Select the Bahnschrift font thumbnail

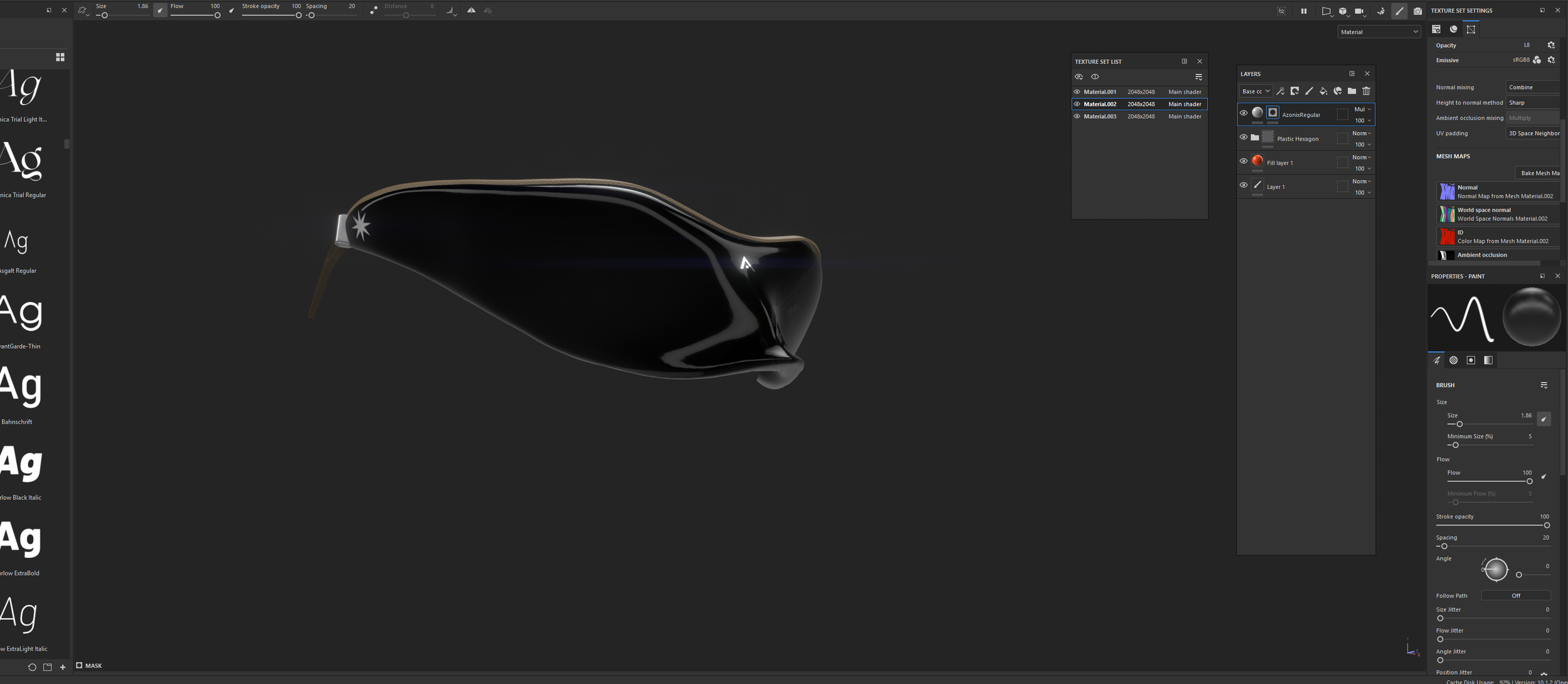[22, 389]
